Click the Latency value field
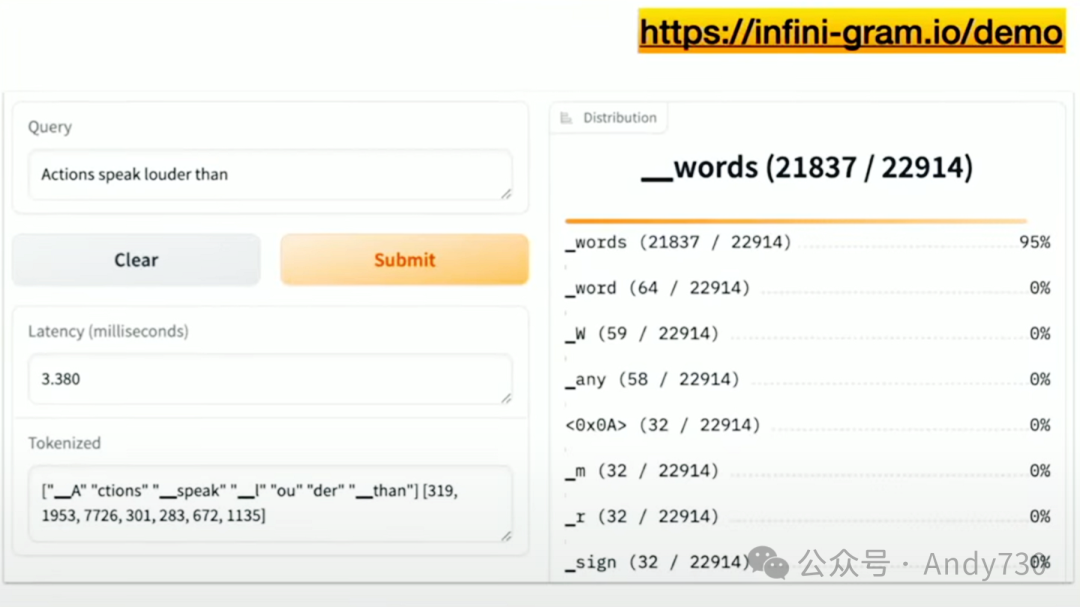 point(270,379)
